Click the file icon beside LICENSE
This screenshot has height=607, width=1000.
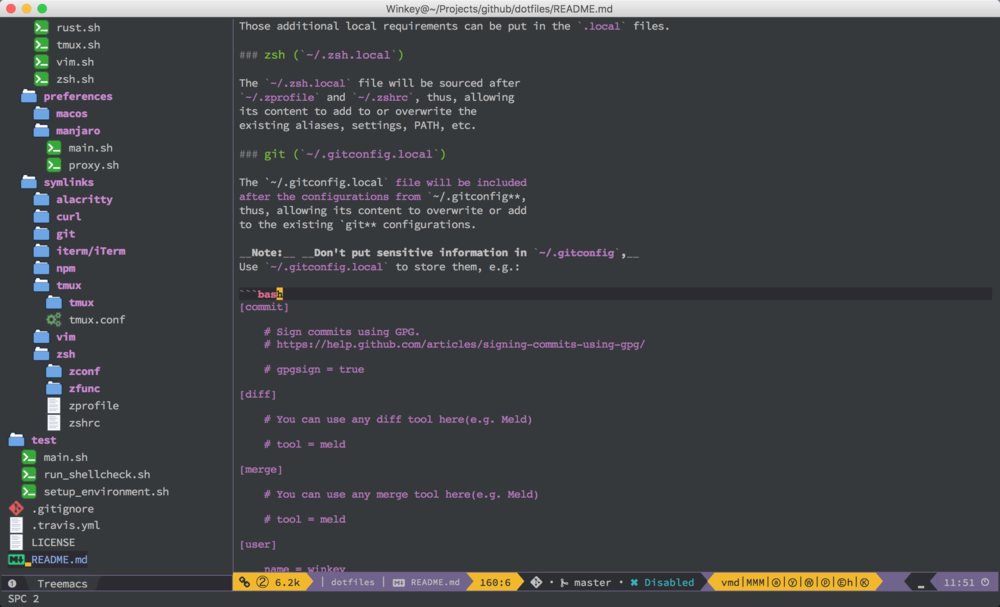click(x=17, y=542)
